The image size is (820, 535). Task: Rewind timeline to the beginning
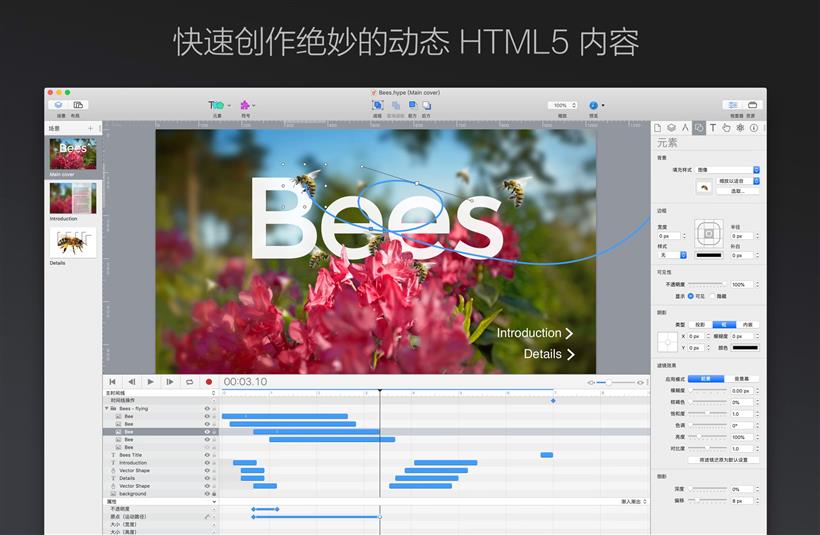pos(112,381)
